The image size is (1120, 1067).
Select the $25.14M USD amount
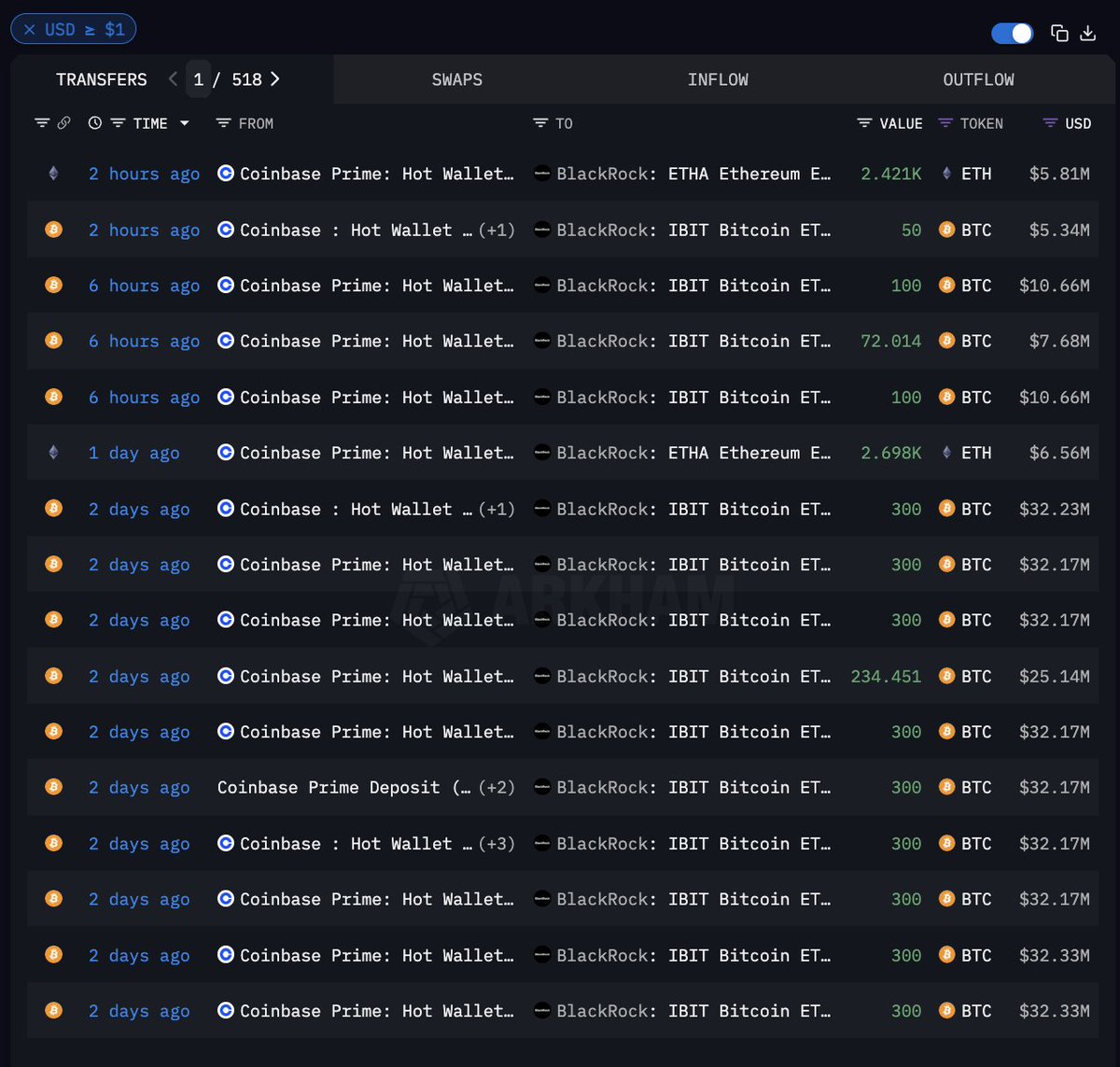pos(1055,676)
